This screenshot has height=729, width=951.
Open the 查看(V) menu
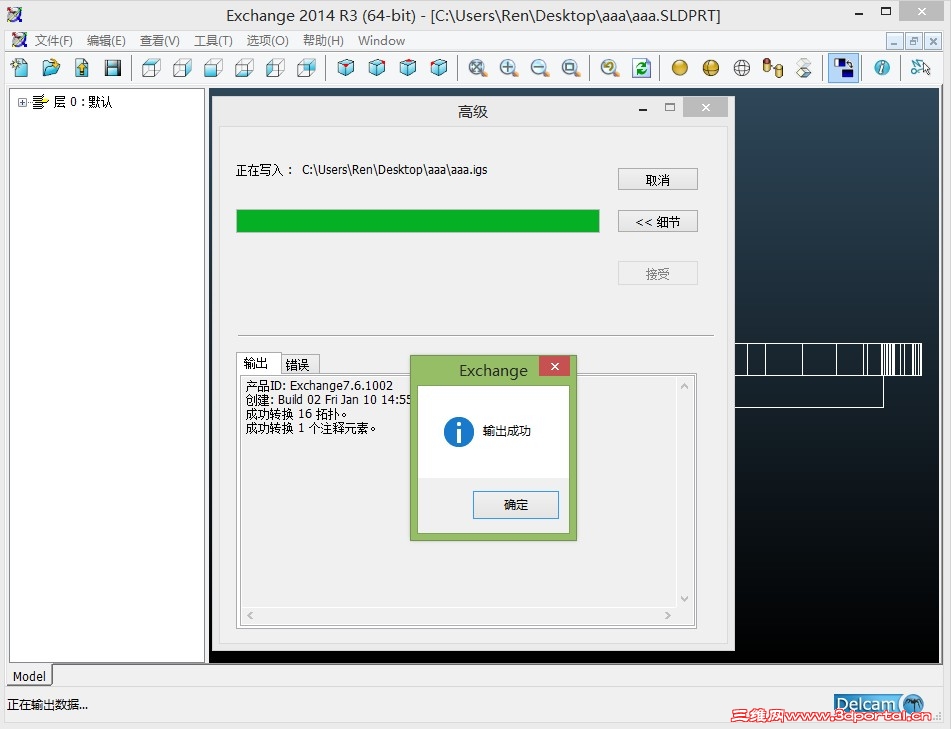tap(160, 41)
